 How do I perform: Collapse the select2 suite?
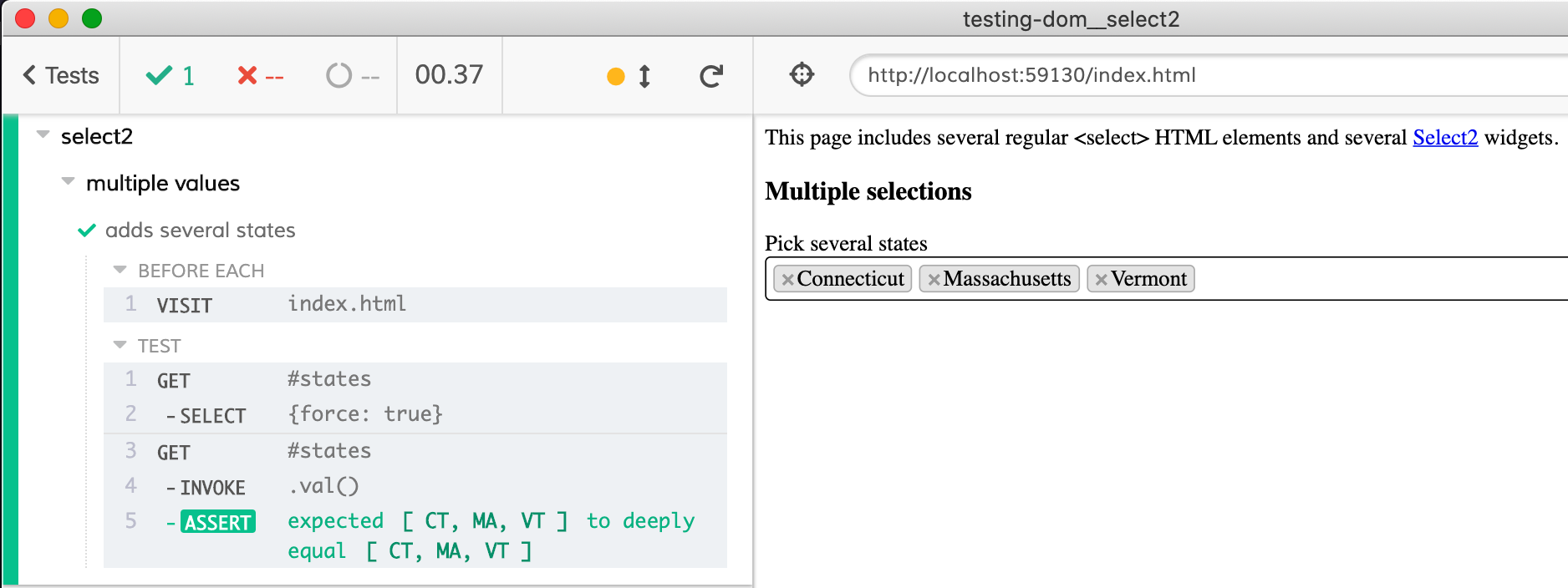pyautogui.click(x=43, y=135)
